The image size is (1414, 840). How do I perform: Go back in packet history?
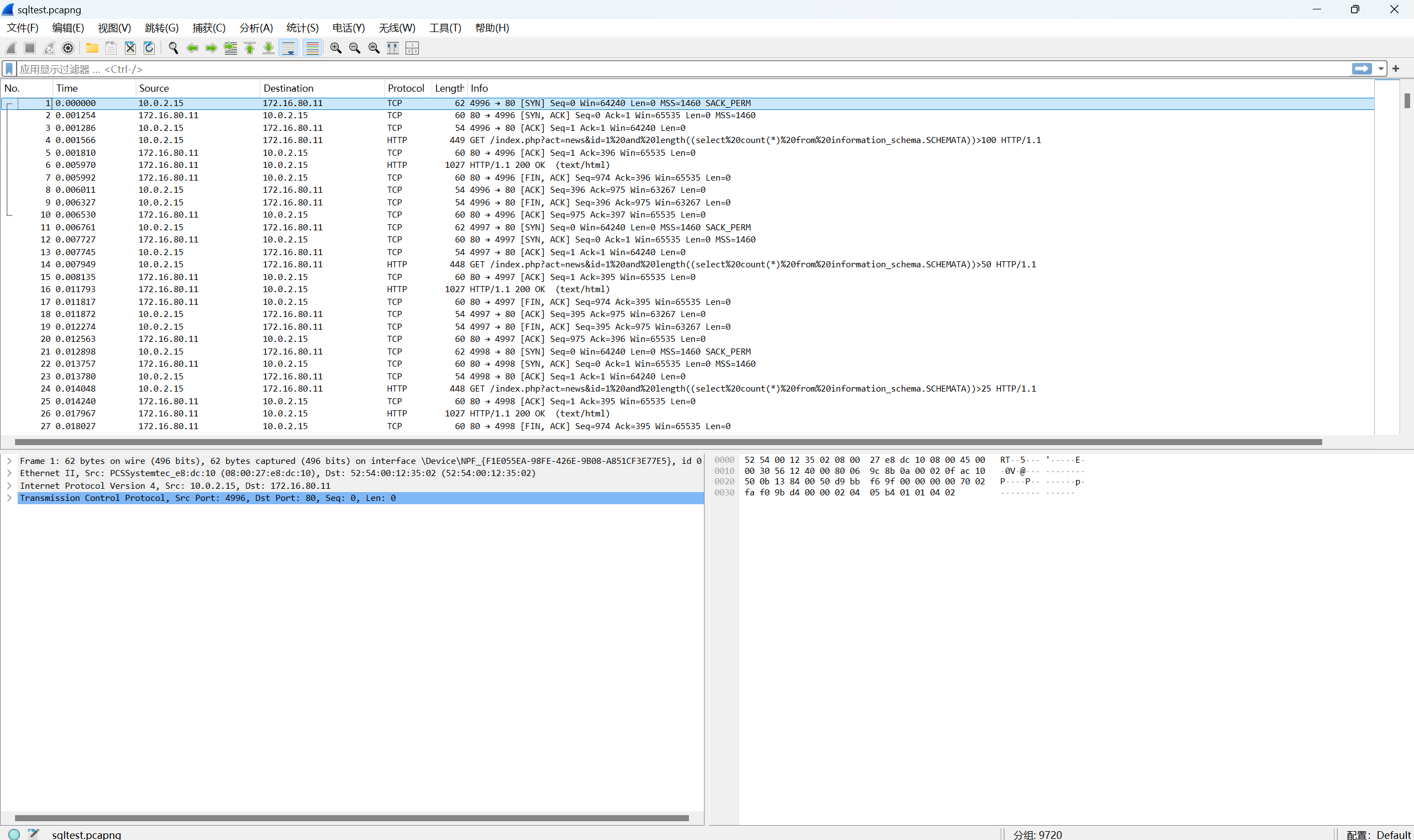pyautogui.click(x=192, y=48)
